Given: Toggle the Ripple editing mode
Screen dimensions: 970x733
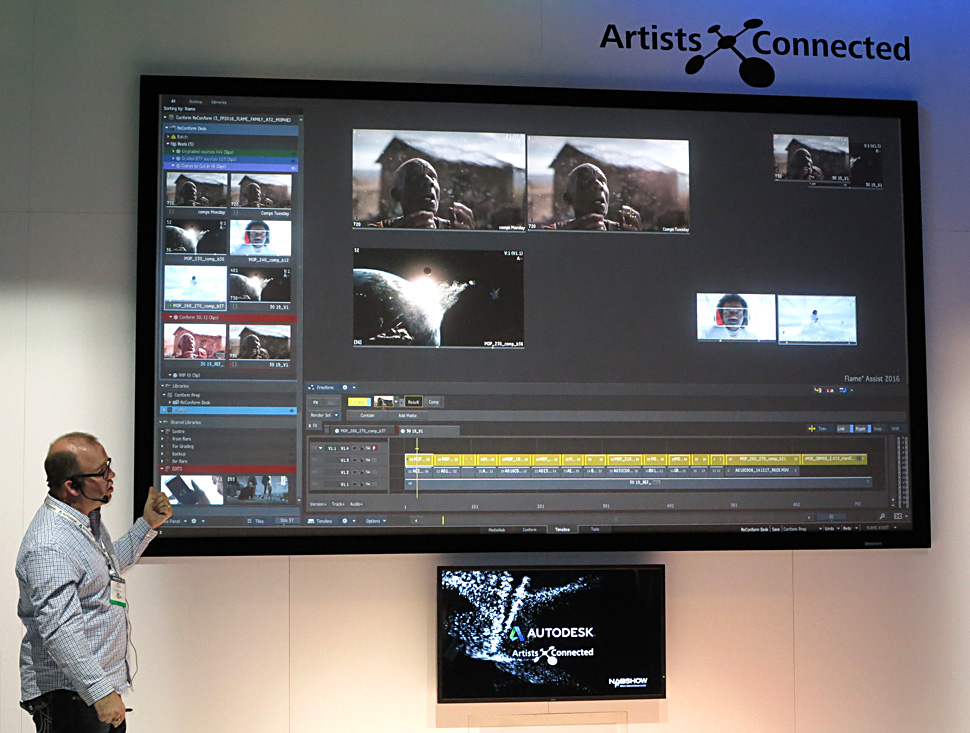Looking at the screenshot, I should click(860, 428).
